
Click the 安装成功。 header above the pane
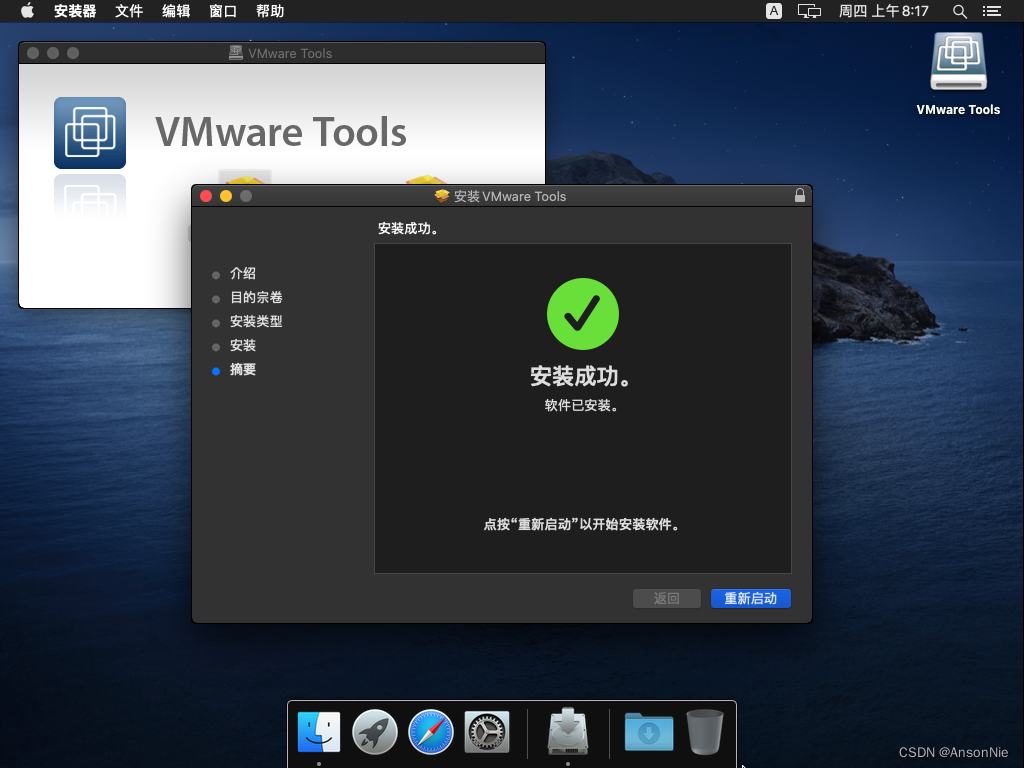pos(409,229)
